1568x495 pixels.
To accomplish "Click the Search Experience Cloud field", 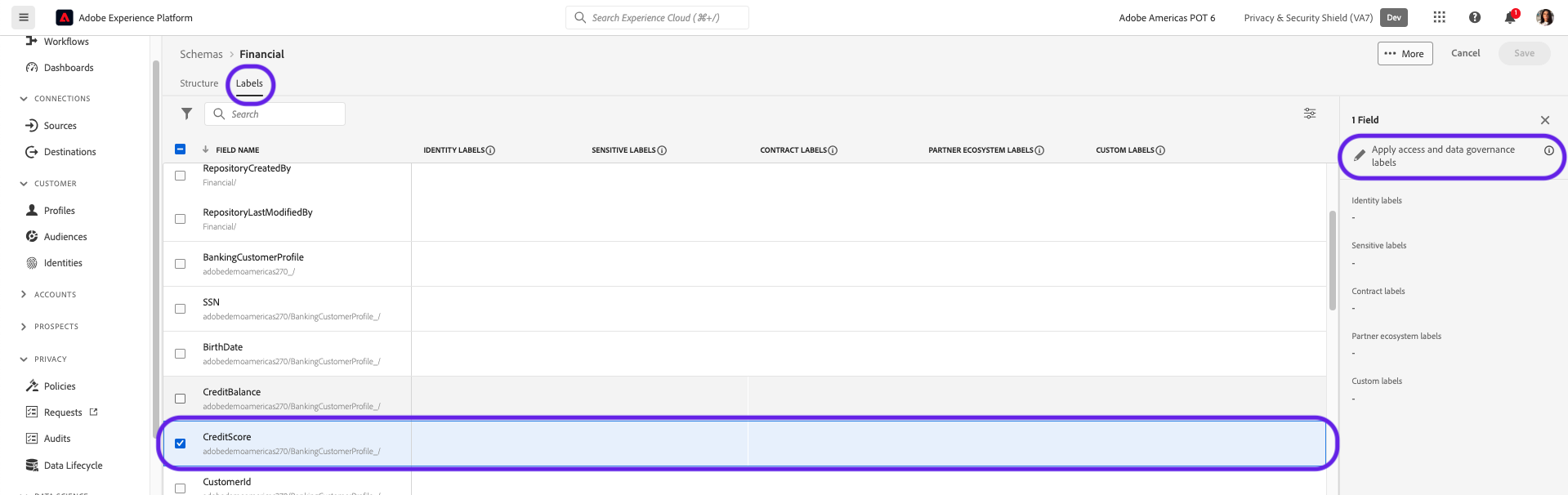I will (657, 17).
